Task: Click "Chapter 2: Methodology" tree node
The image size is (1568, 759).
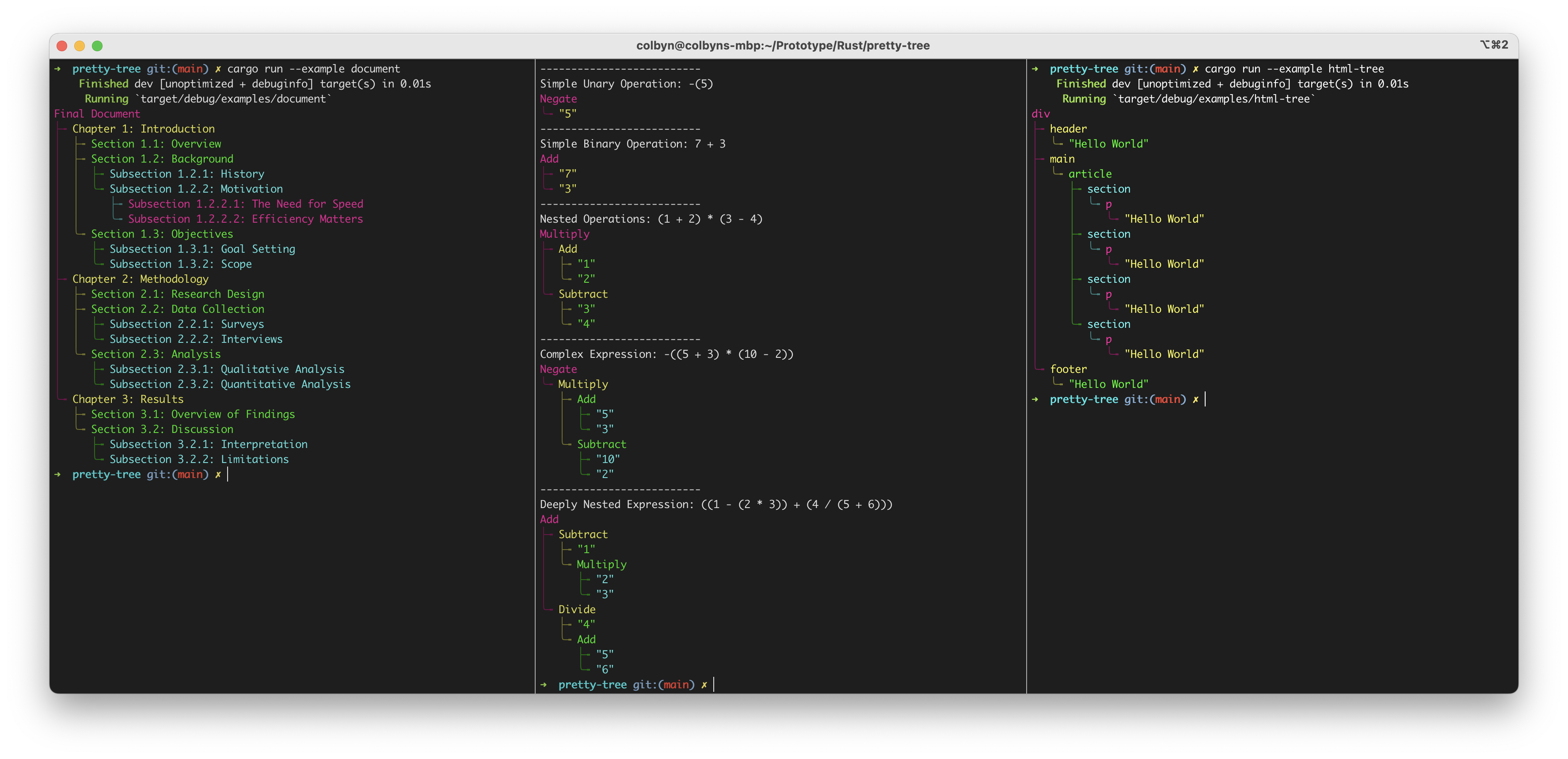Action: 140,279
